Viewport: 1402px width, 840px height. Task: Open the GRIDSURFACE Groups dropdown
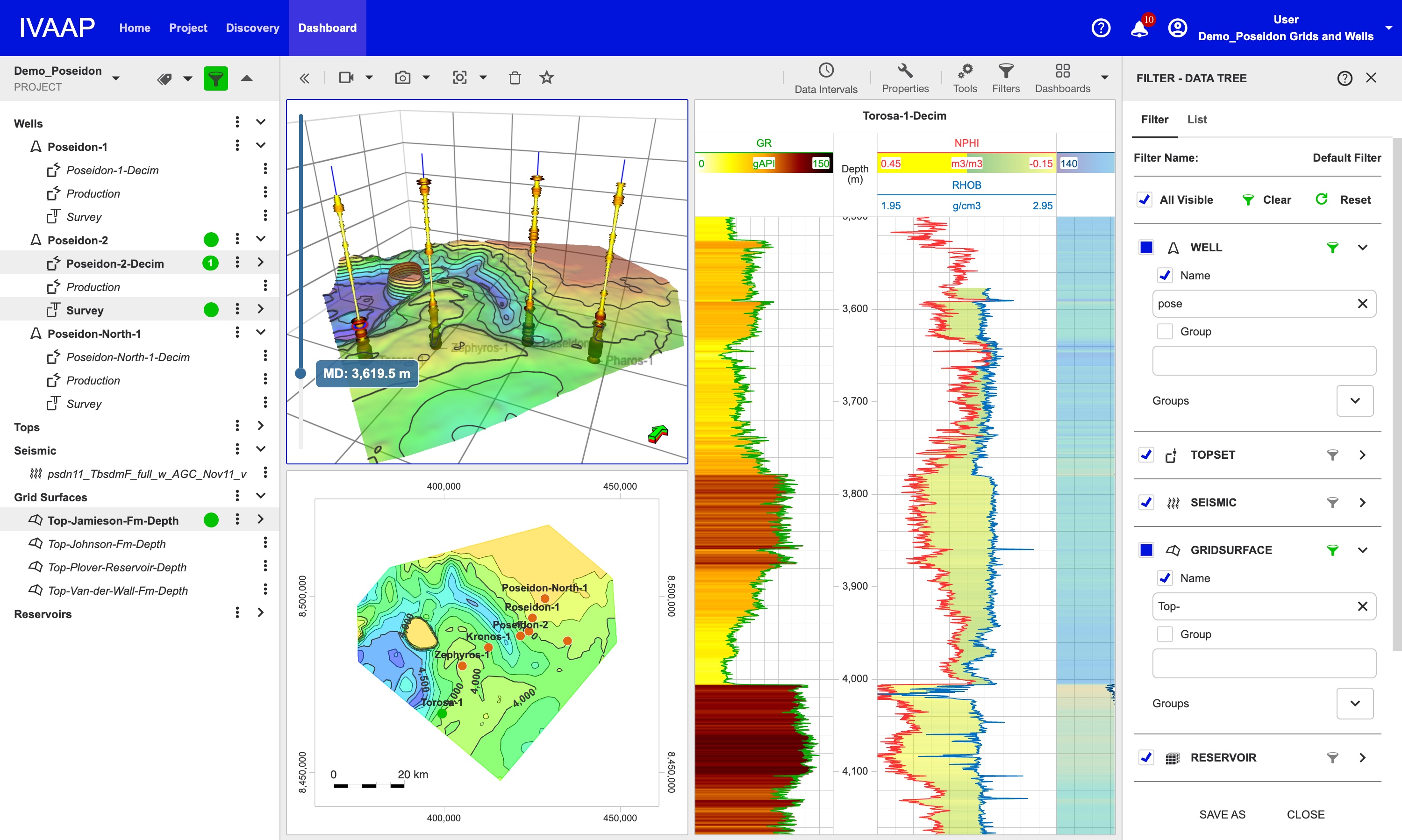[1355, 704]
